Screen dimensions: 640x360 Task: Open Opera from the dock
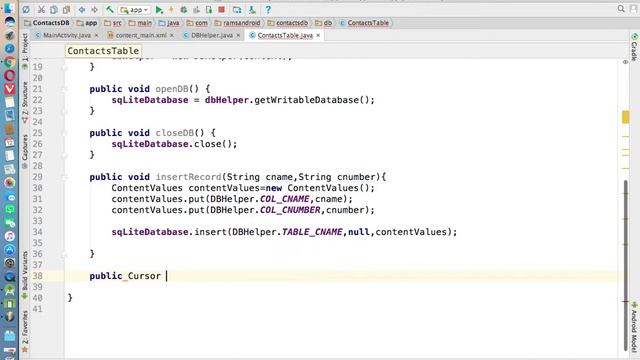(x=9, y=76)
